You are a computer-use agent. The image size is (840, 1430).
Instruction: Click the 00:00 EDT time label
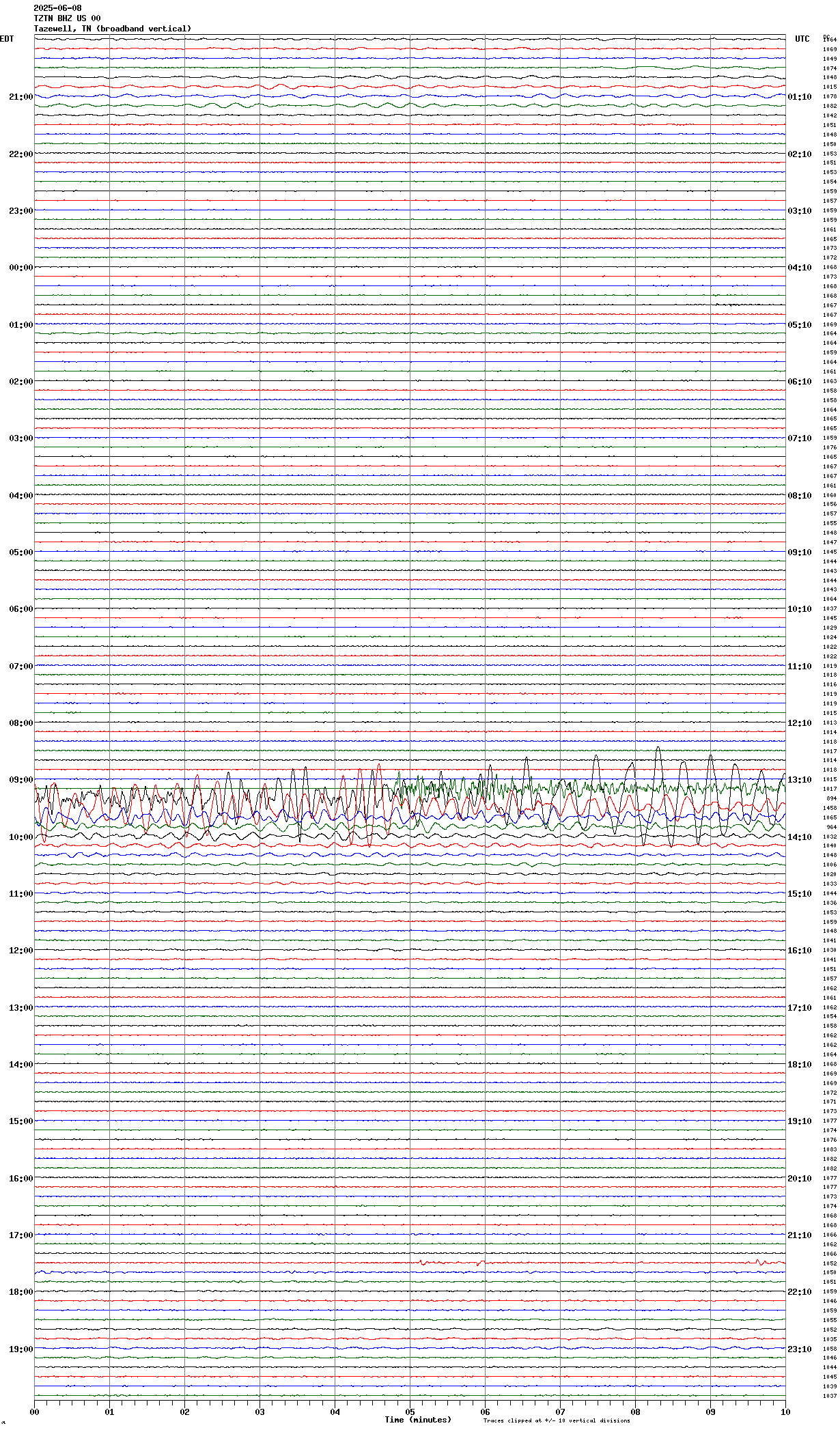click(x=21, y=268)
